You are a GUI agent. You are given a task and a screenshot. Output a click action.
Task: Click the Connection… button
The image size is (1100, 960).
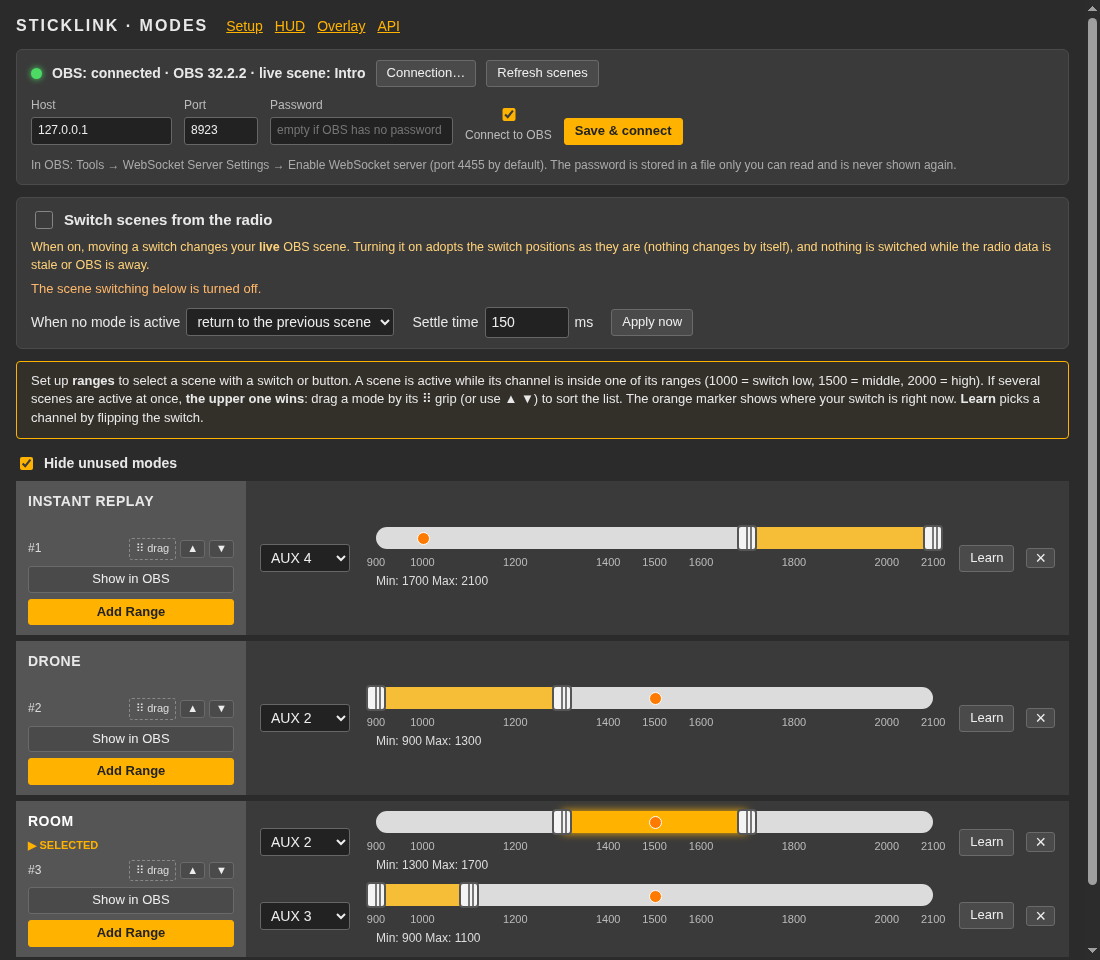[x=426, y=73]
